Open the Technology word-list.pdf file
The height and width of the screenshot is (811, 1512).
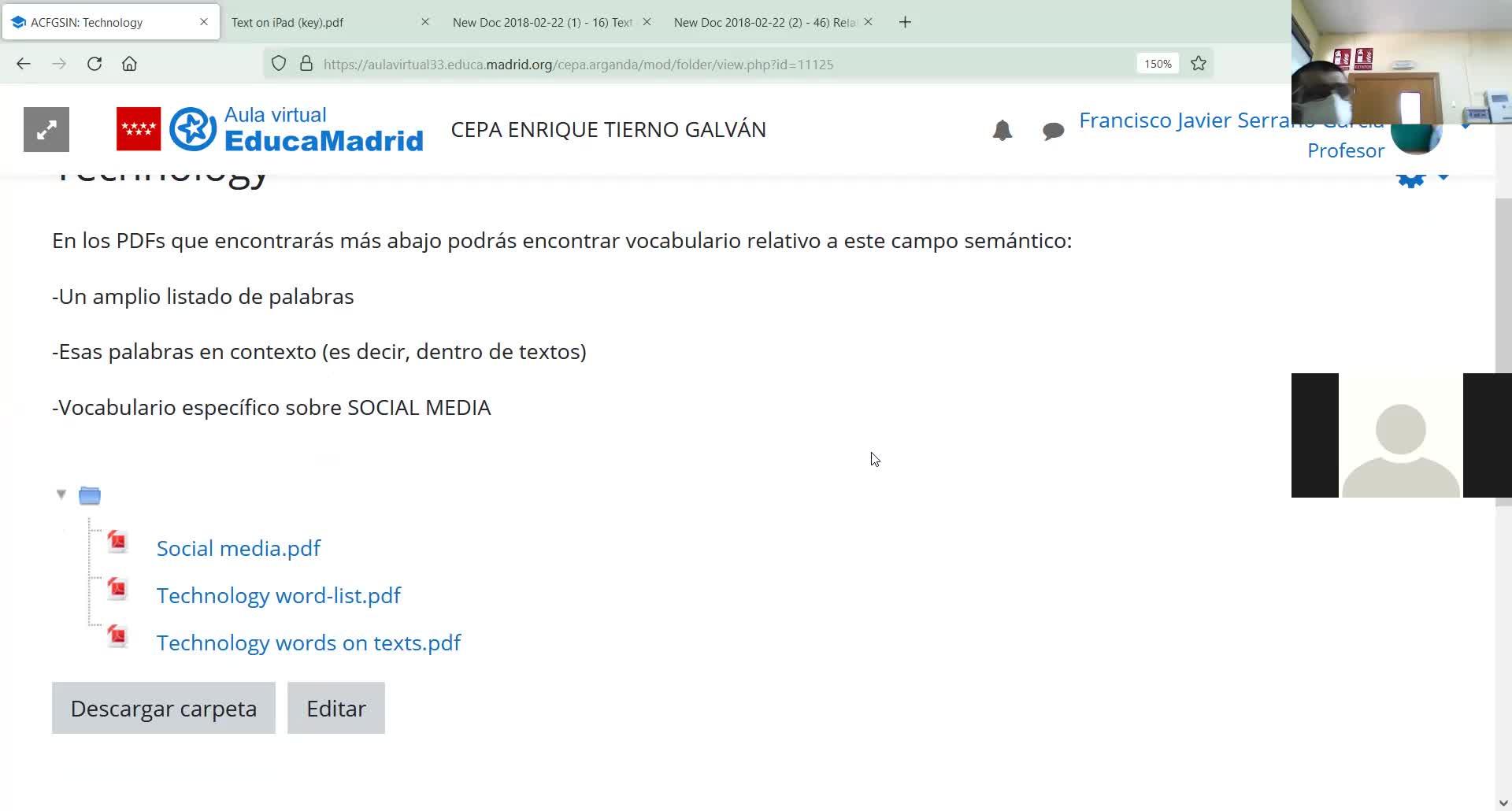(x=279, y=595)
